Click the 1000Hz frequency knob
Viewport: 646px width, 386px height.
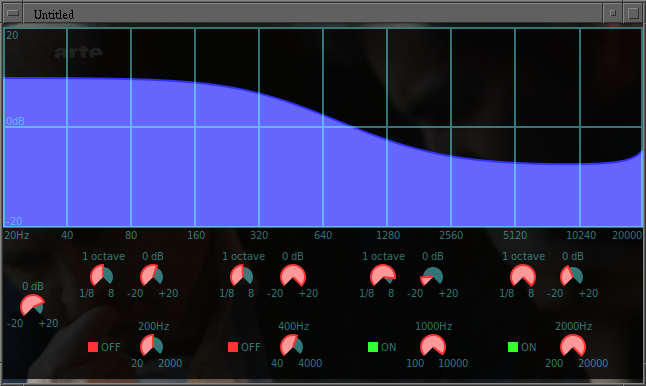coord(433,345)
